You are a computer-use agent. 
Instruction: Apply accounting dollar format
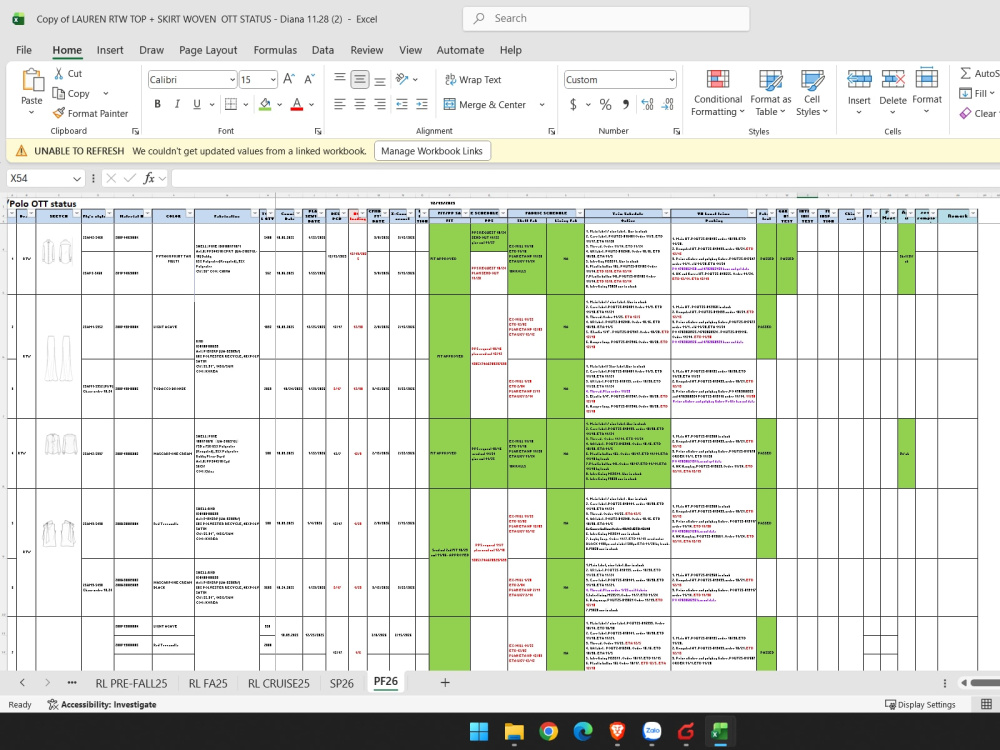click(573, 105)
